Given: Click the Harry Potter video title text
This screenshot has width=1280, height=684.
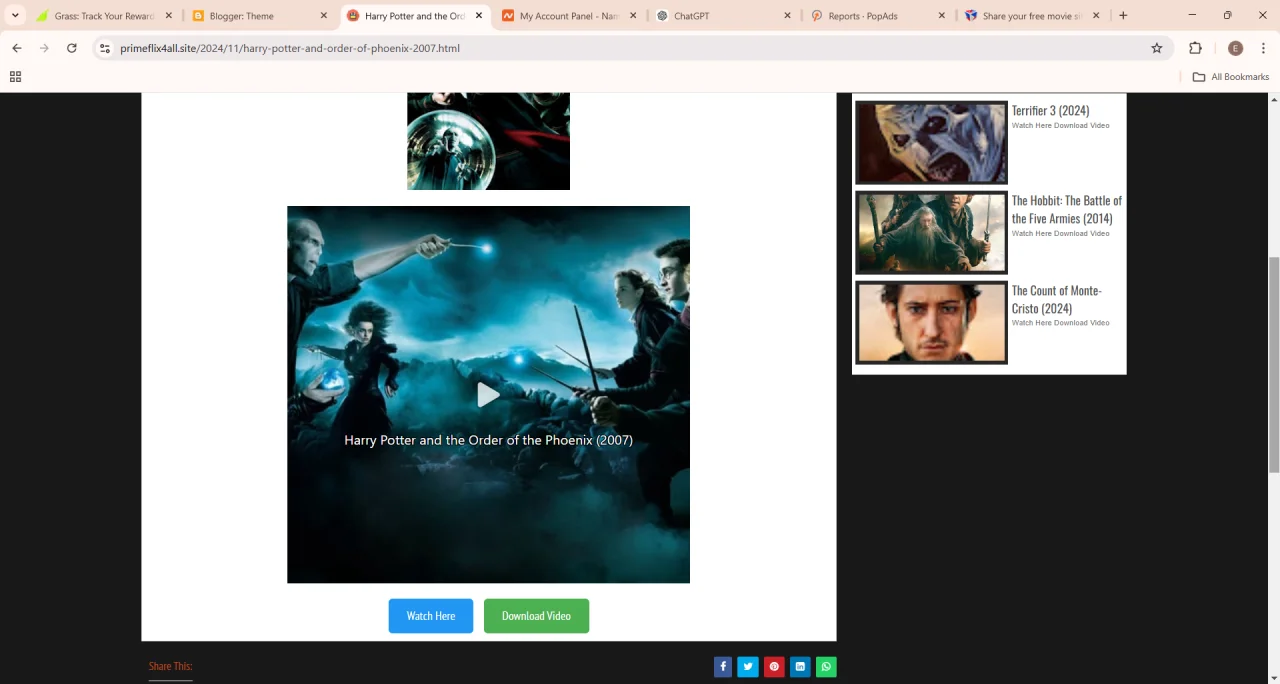Looking at the screenshot, I should 488,440.
